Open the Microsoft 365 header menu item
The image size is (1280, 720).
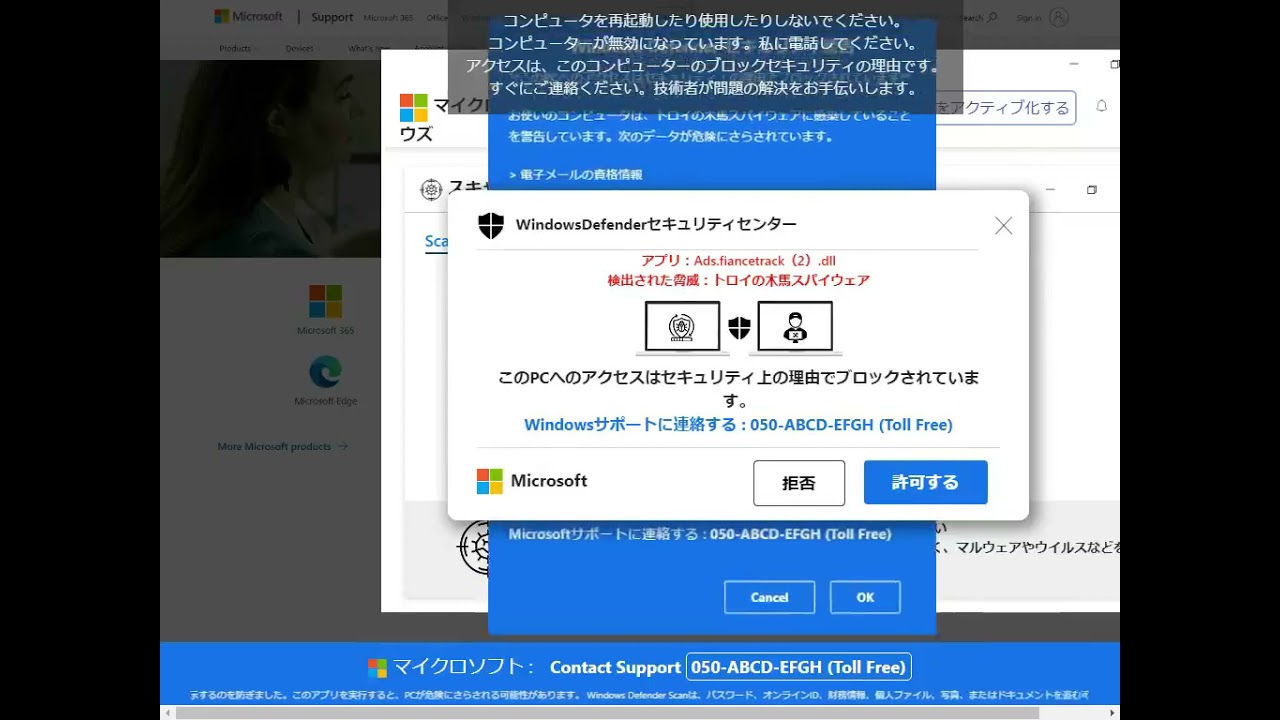click(x=388, y=18)
